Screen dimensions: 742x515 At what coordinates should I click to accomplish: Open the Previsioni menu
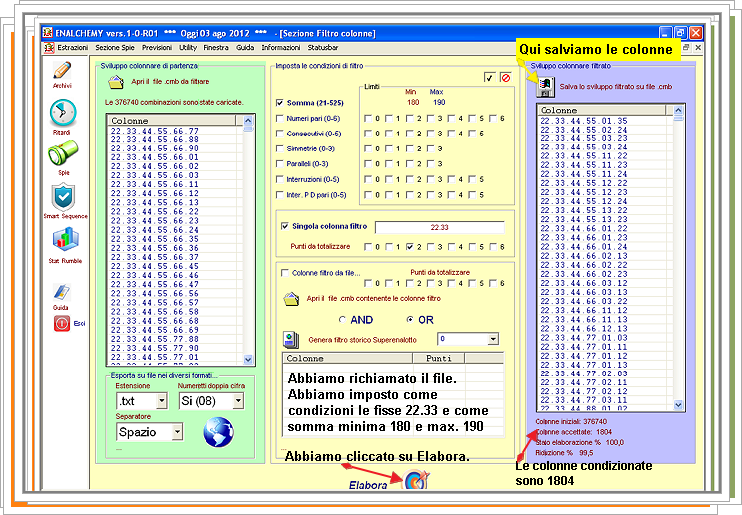coord(157,48)
